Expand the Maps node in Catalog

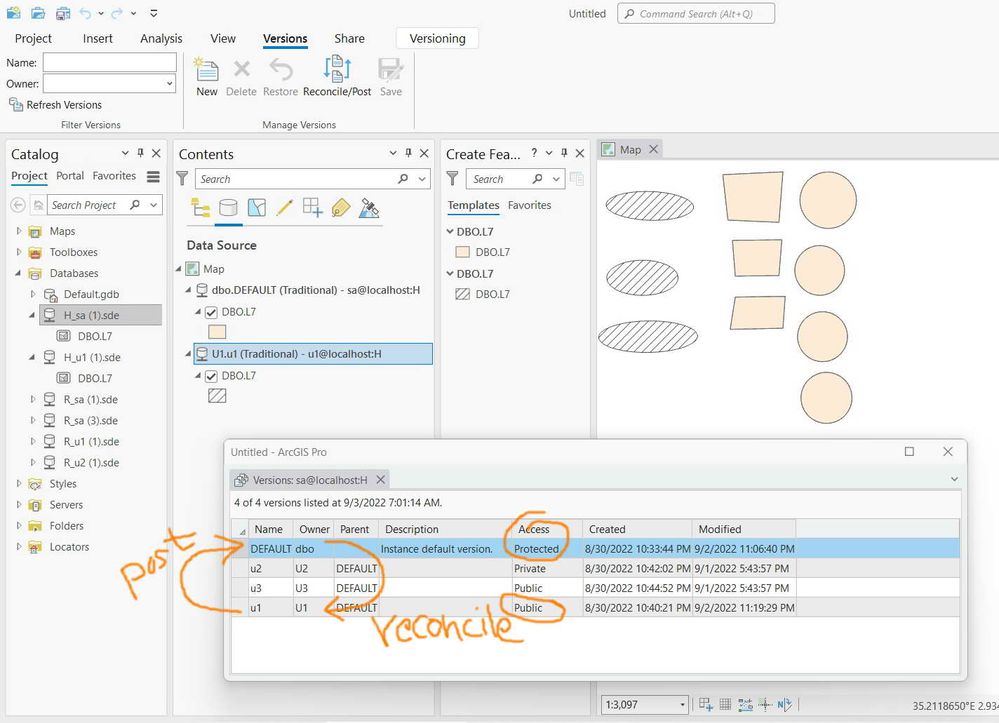tap(18, 231)
